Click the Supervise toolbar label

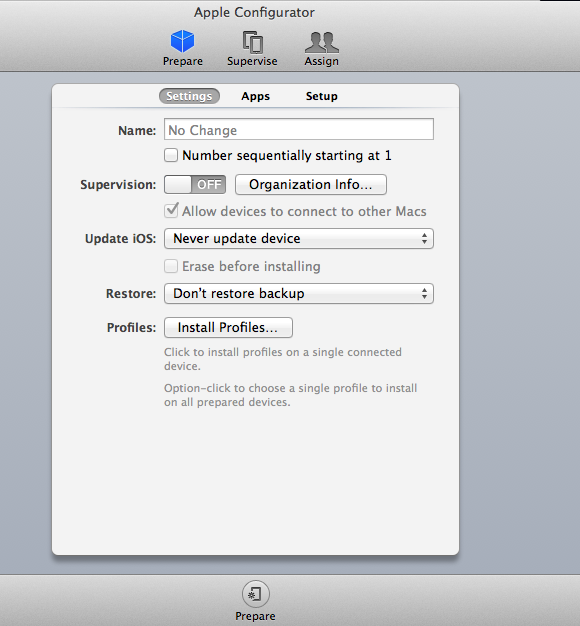[252, 61]
